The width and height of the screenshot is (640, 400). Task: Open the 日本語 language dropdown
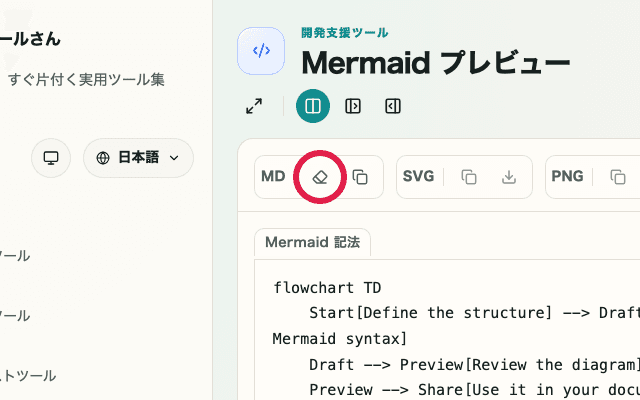click(138, 158)
